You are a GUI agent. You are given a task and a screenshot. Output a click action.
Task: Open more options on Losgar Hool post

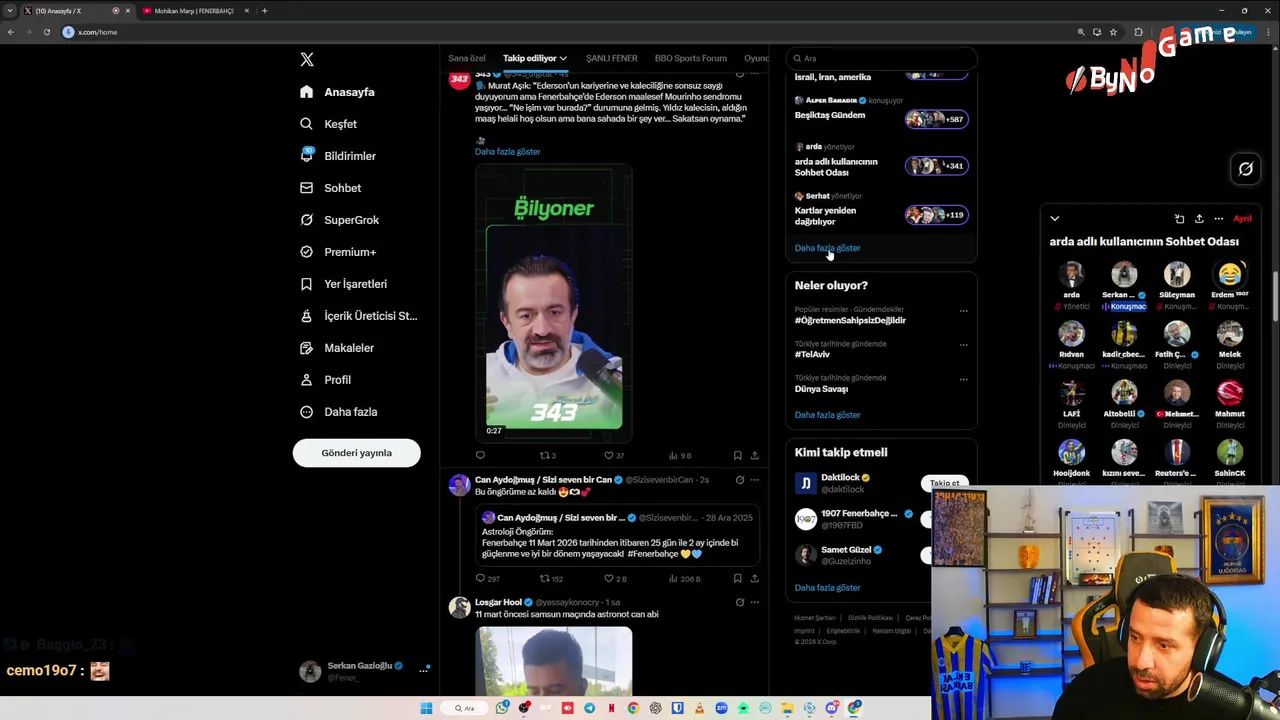(754, 602)
